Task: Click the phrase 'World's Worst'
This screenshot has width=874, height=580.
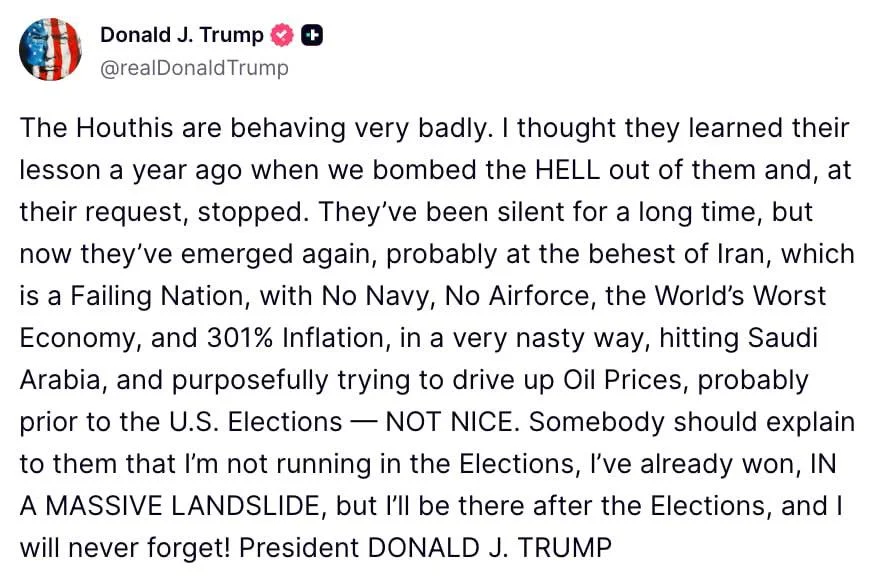Action: 740,296
